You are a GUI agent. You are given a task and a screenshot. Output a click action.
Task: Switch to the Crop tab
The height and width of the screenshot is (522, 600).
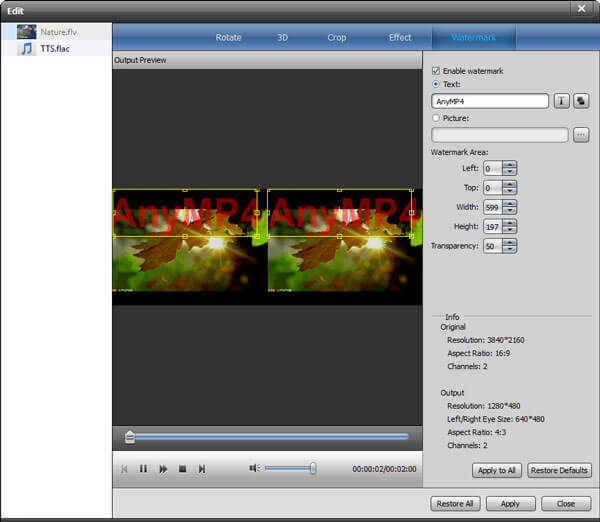point(337,38)
